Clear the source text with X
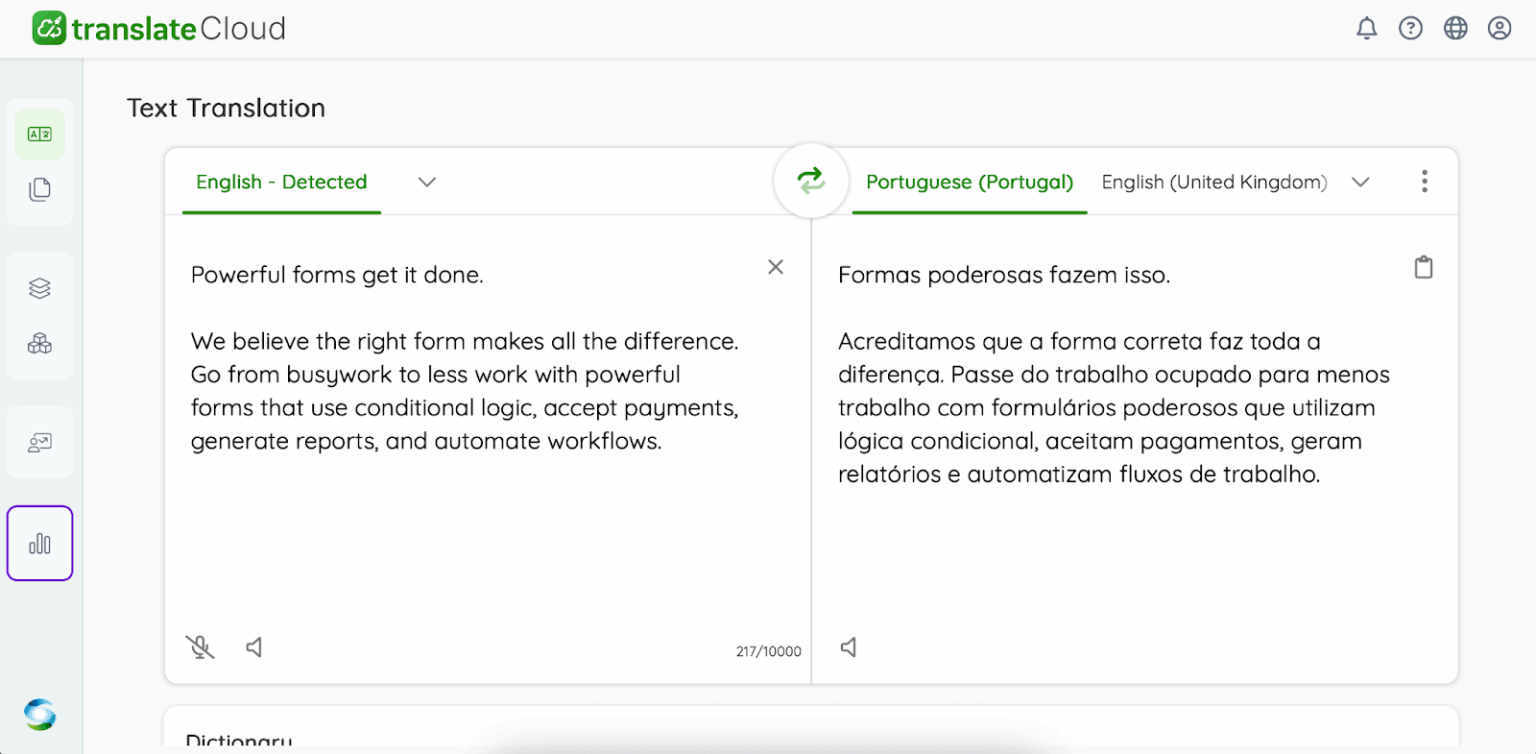Viewport: 1536px width, 754px height. (775, 267)
